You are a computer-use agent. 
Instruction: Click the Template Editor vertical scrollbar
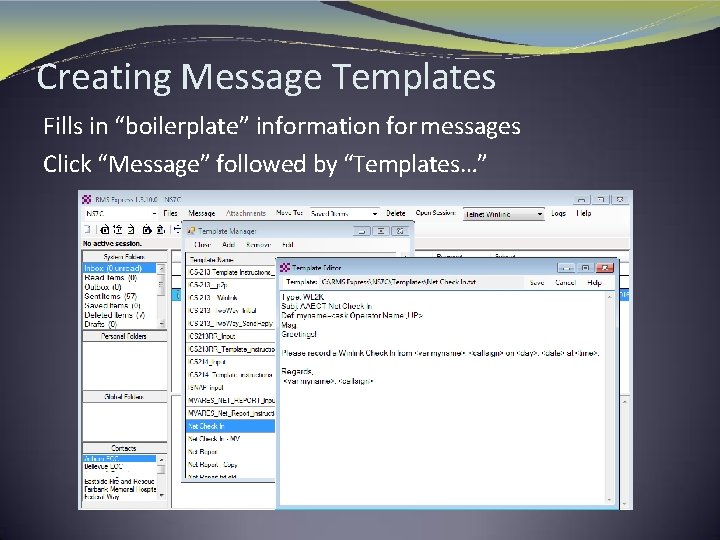[610, 398]
